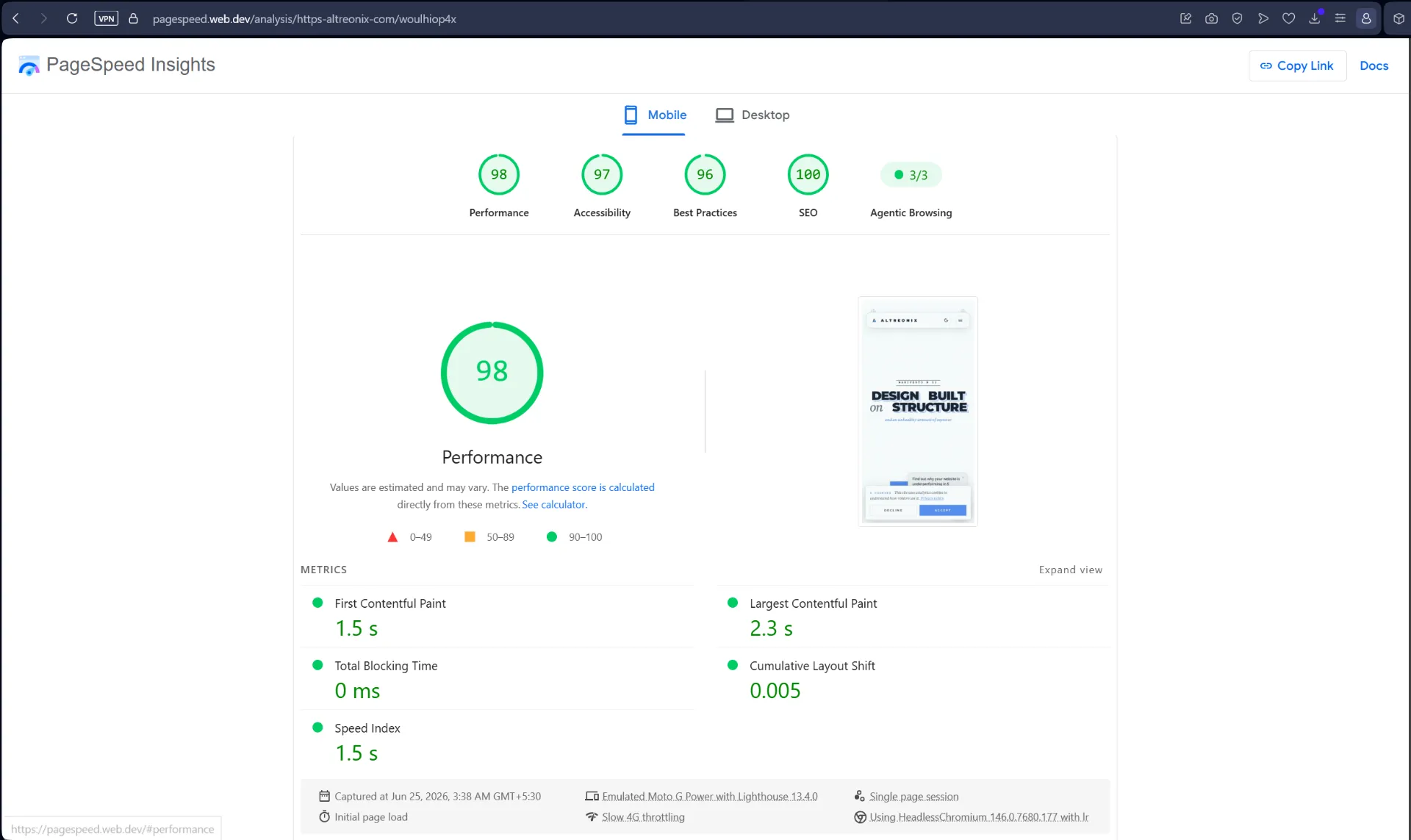Screen dimensions: 1411x840
Task: Open the Agentic Browsing 3/3 badge
Action: point(911,175)
